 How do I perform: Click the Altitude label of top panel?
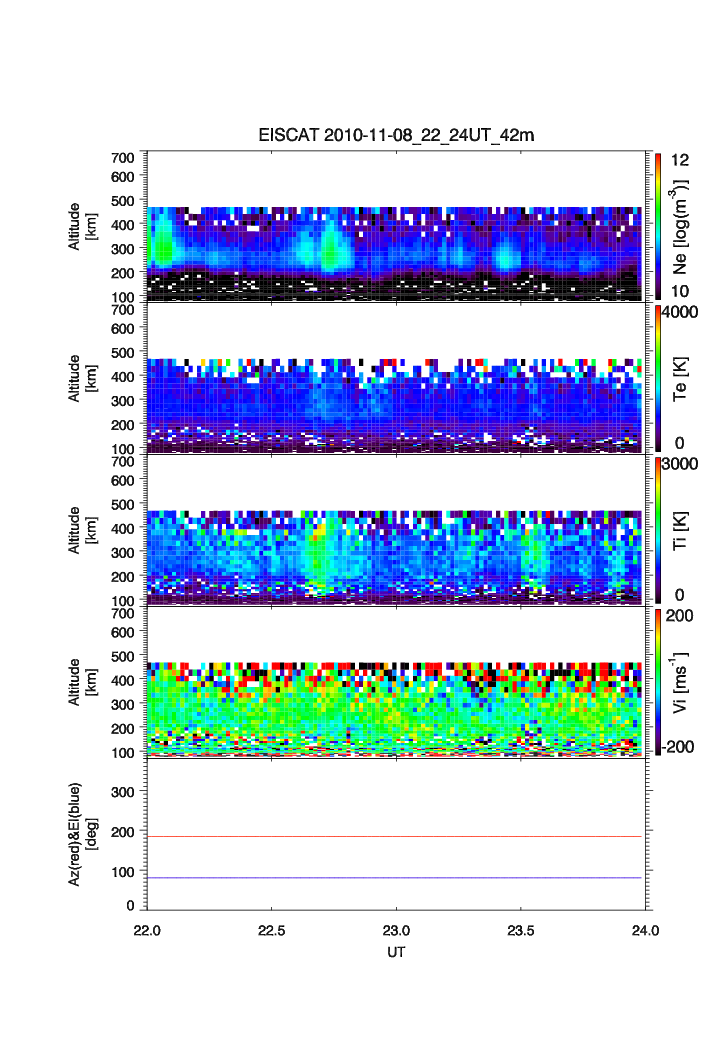tap(82, 225)
